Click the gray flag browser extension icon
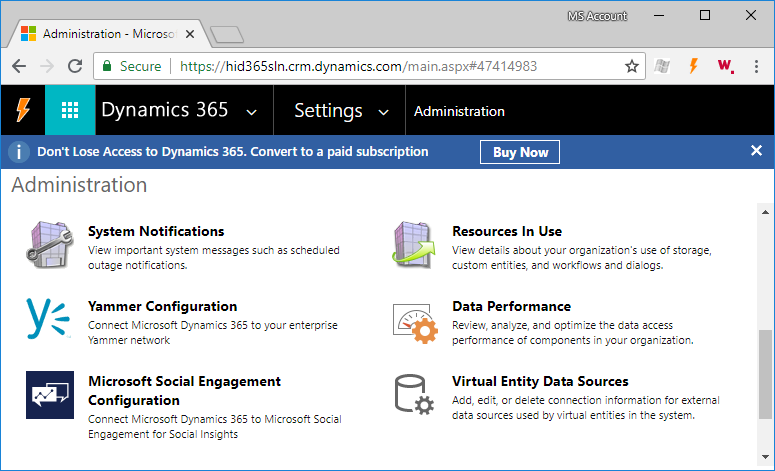The image size is (775, 471). (x=662, y=66)
